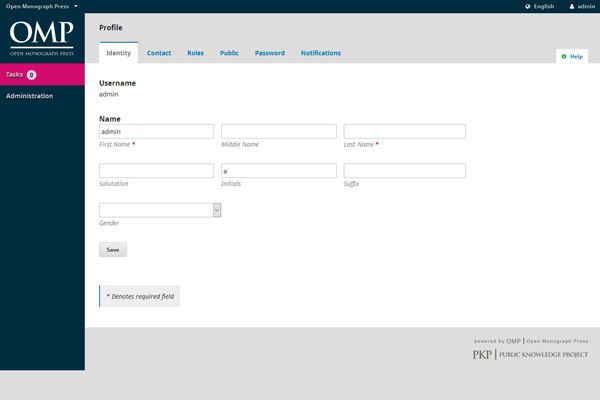
Task: Click the Help question mark icon
Action: pos(564,57)
